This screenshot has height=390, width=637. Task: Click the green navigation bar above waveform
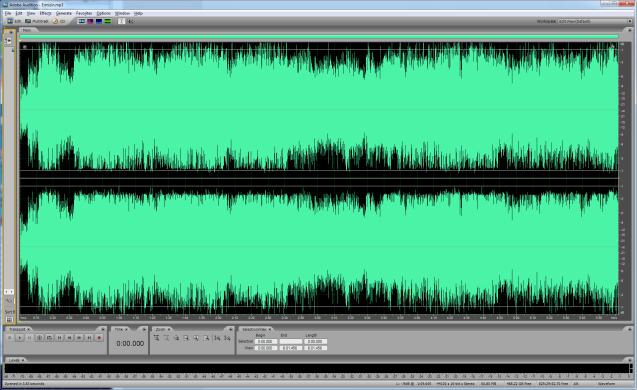[319, 37]
